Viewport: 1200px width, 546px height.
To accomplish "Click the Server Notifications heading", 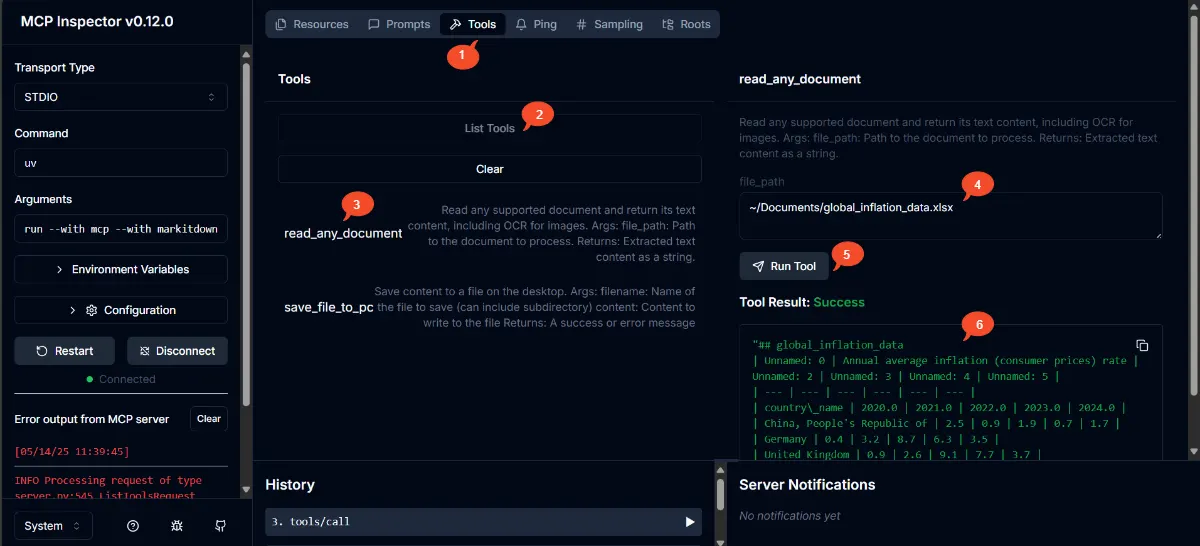I will pyautogui.click(x=807, y=485).
